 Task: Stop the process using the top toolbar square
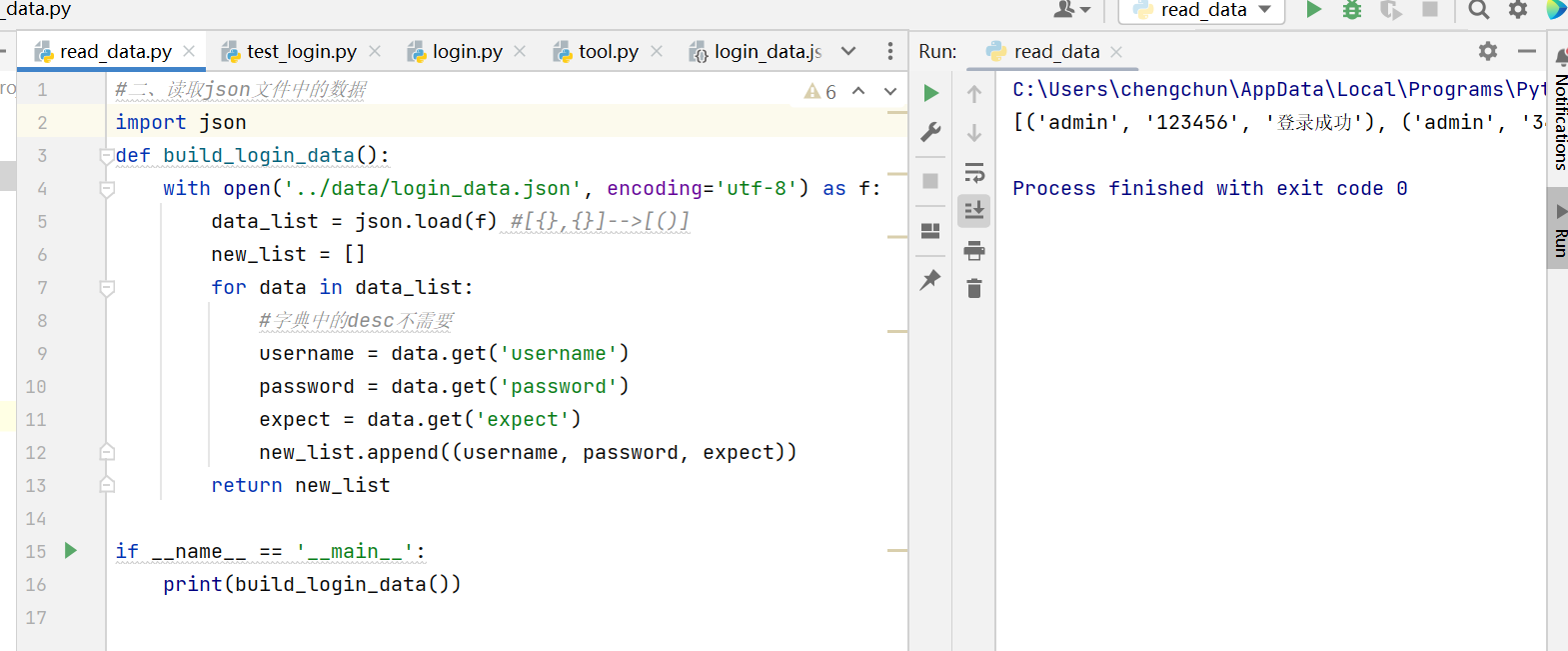[1430, 10]
